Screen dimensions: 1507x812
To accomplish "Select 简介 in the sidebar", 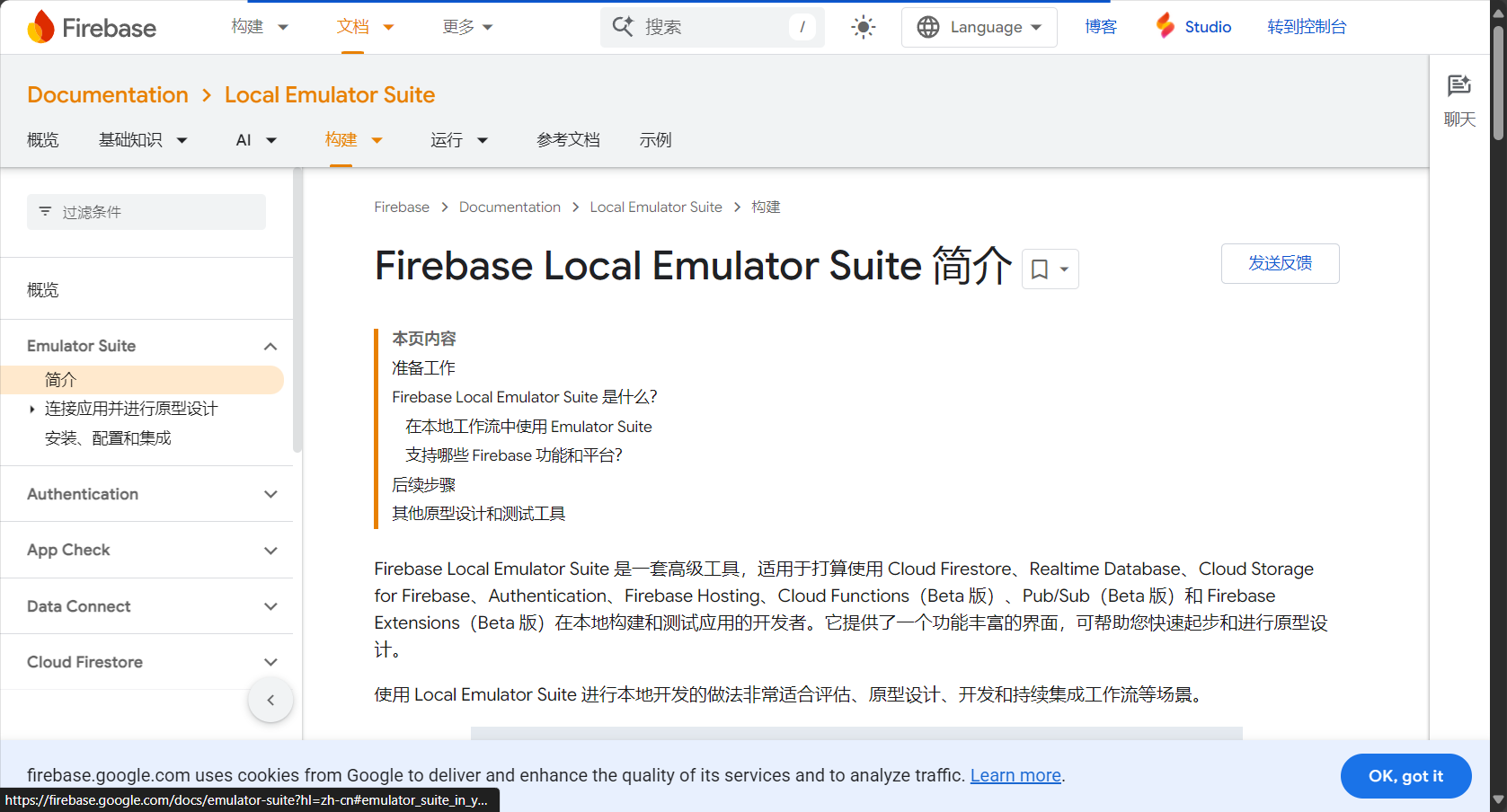I will (x=142, y=380).
